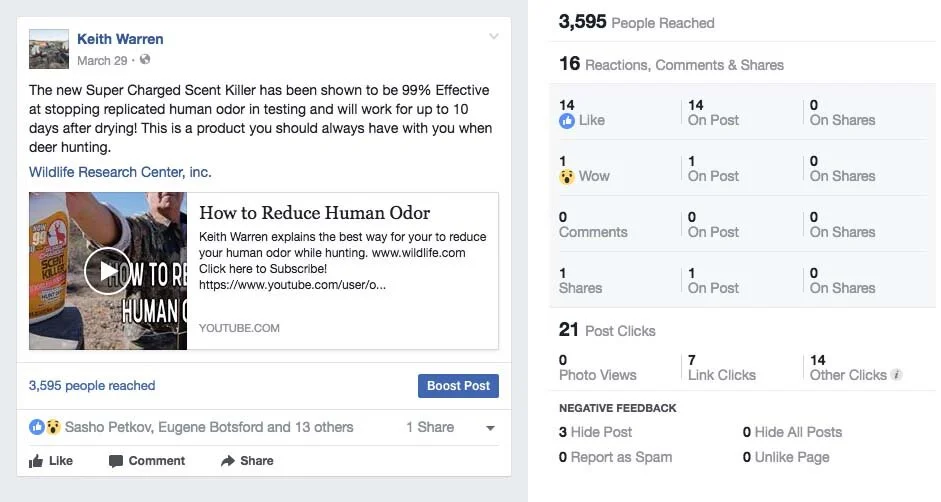Click '1 On Post' in the Shares row
Image resolution: width=941 pixels, height=502 pixels.
[714, 280]
